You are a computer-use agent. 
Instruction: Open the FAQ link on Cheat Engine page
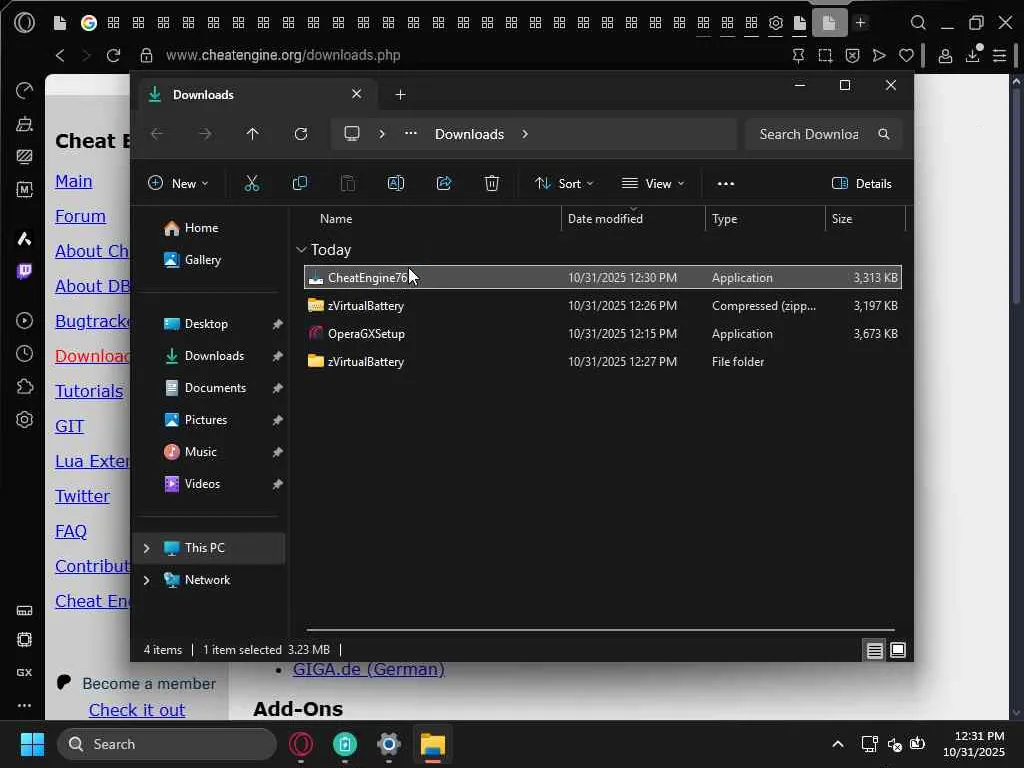(71, 531)
